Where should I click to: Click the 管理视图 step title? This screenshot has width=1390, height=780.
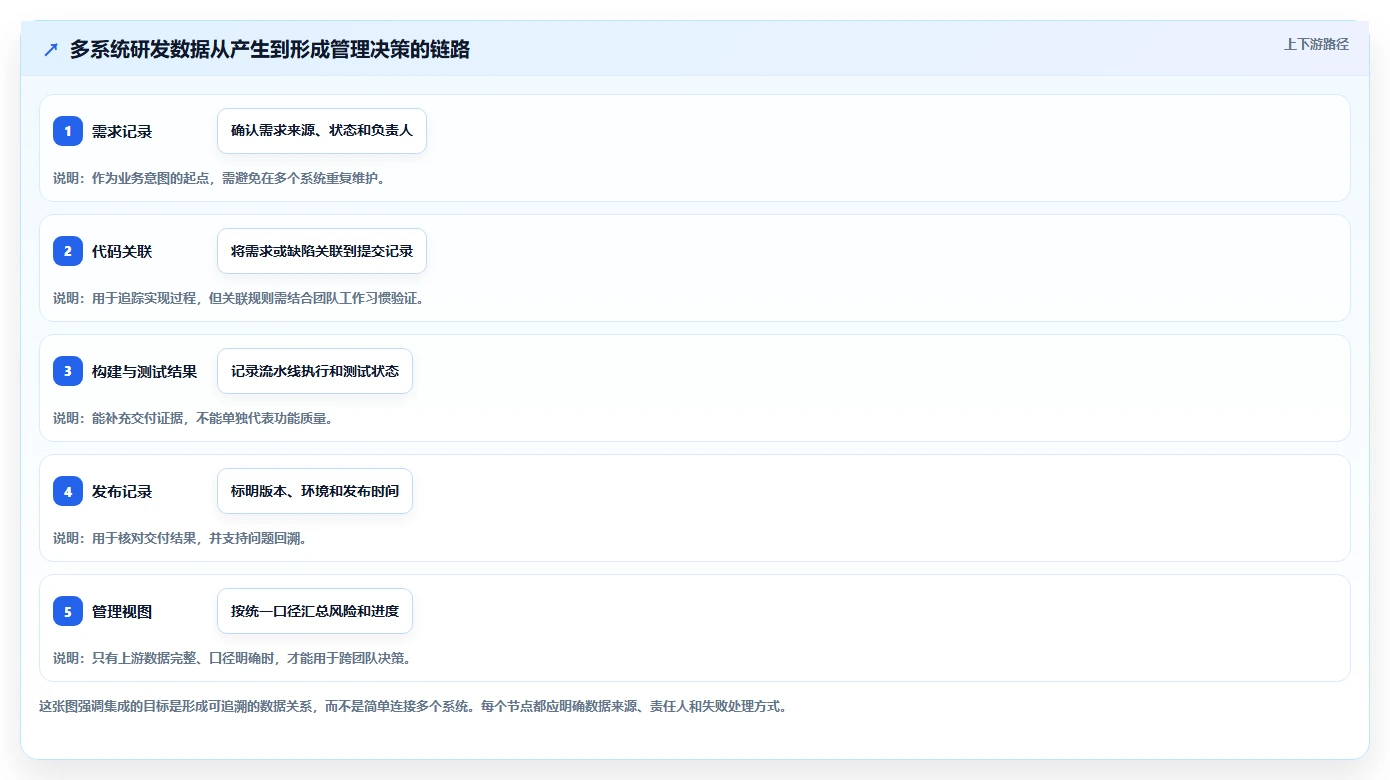pos(122,611)
